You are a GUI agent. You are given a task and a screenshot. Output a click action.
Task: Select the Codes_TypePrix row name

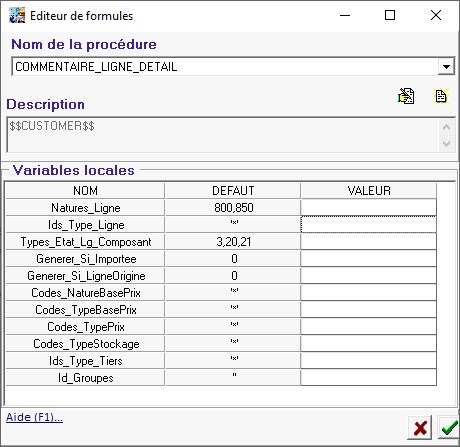point(85,327)
